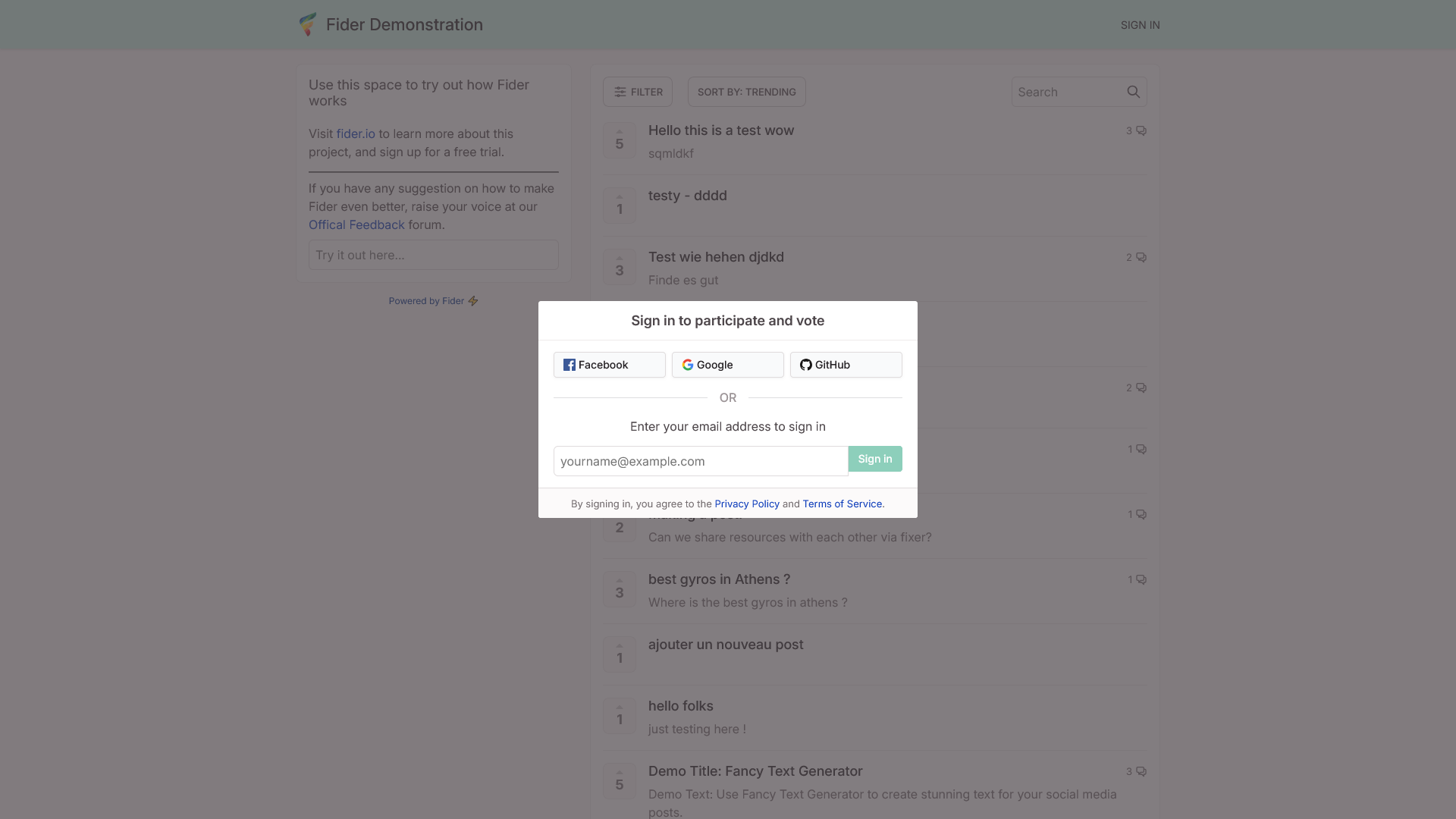
Task: Open post 'Test wie hehen djdkd'
Action: click(x=716, y=257)
